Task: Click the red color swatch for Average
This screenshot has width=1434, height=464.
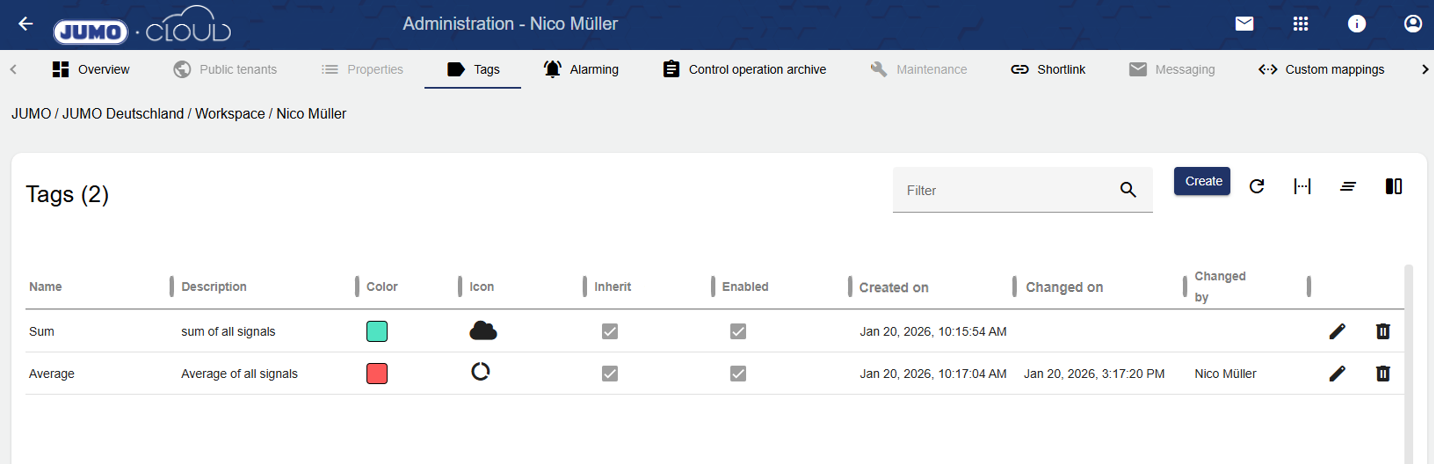Action: coord(377,373)
